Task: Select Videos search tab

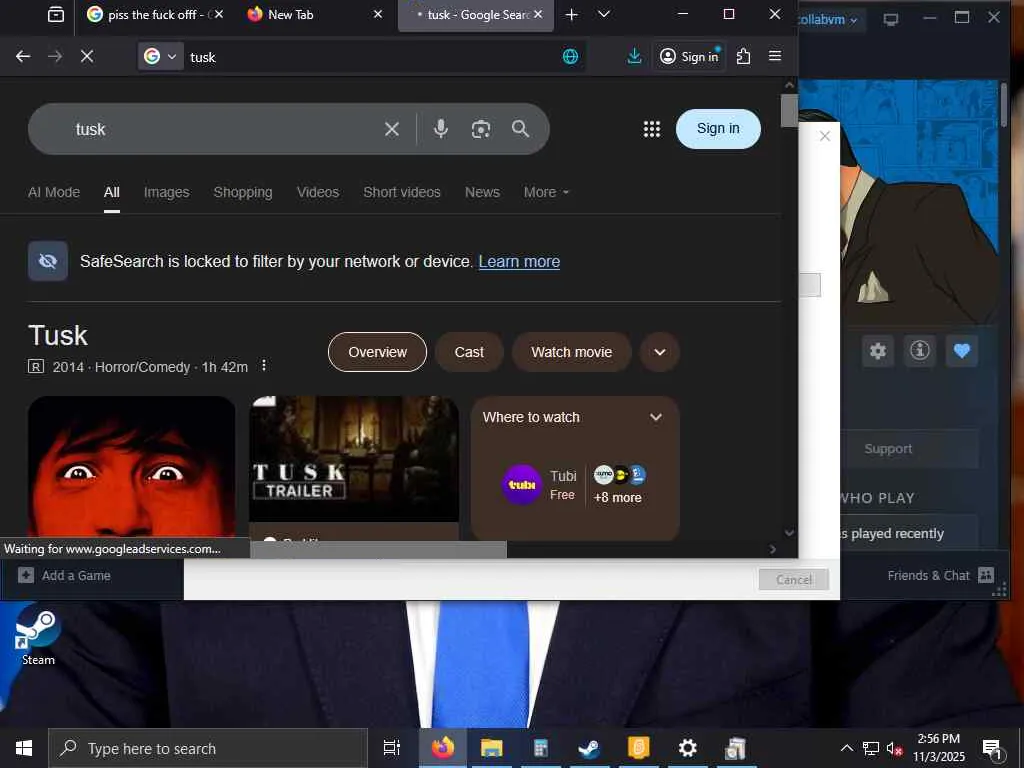Action: (x=318, y=192)
